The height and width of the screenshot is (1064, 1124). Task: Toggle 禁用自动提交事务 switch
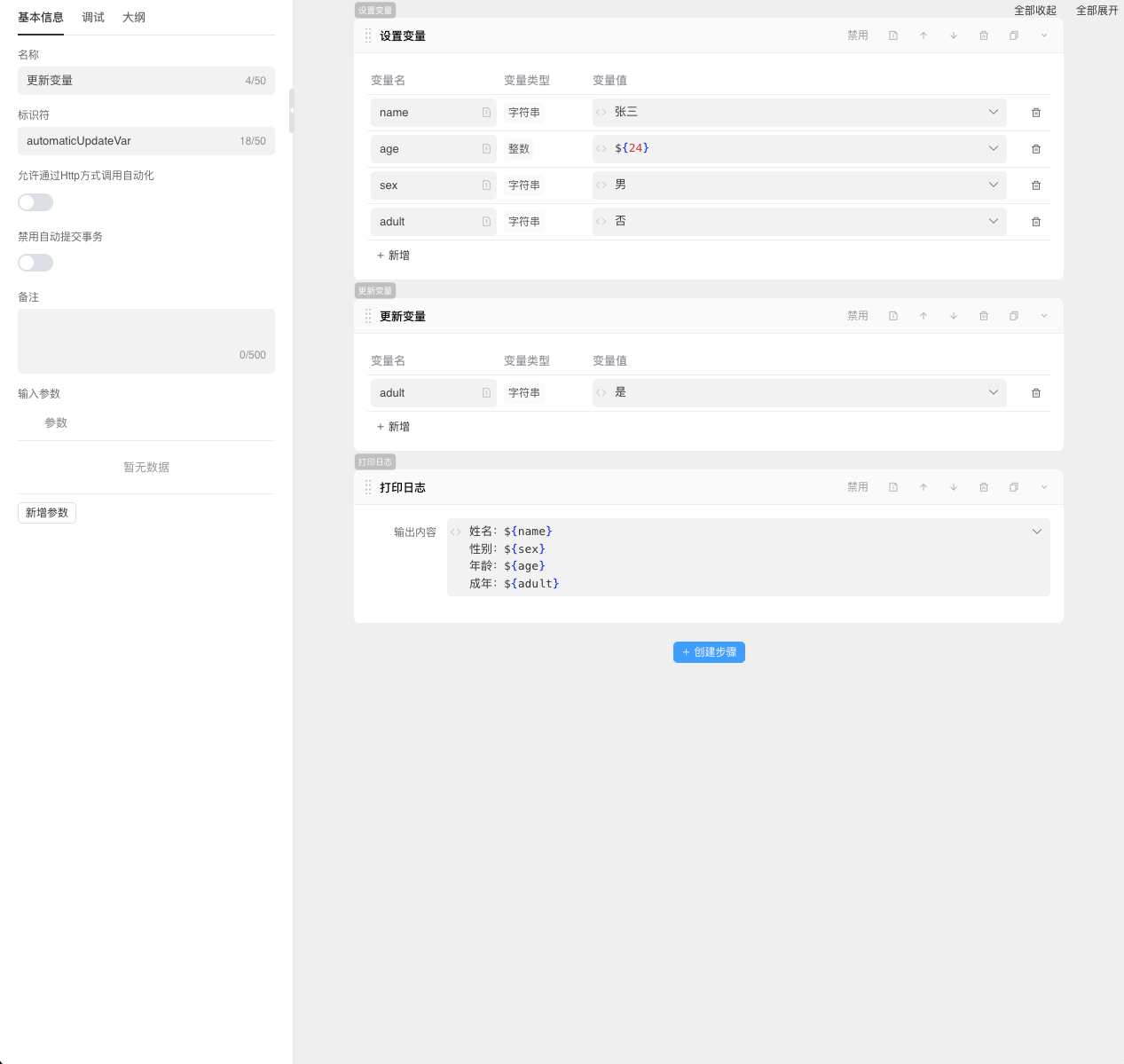[35, 263]
